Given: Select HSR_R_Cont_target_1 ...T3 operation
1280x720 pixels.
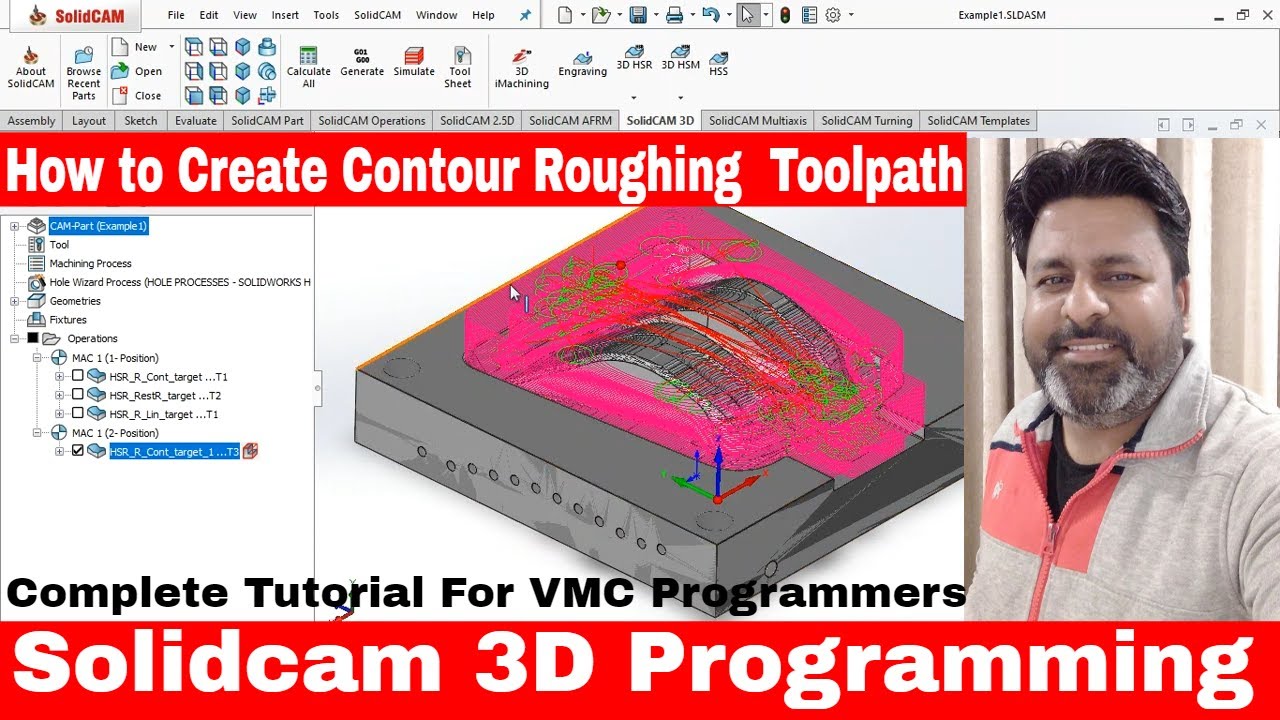Looking at the screenshot, I should point(174,452).
